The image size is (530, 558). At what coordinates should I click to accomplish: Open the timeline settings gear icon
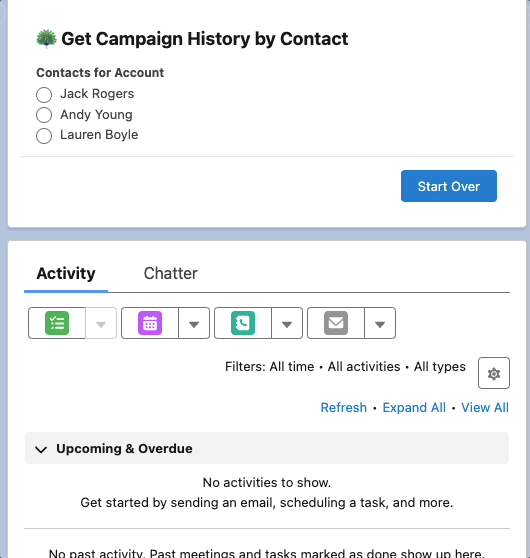[x=494, y=373]
